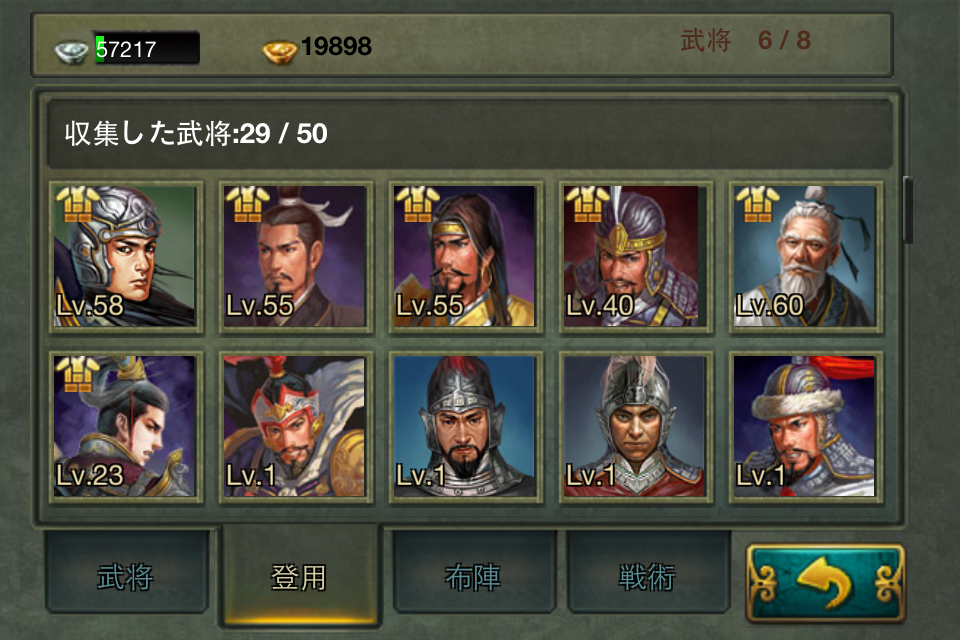The image size is (960, 640).
Task: Pick the Lv.1 black-bearded iron-helmet general
Action: click(x=465, y=427)
